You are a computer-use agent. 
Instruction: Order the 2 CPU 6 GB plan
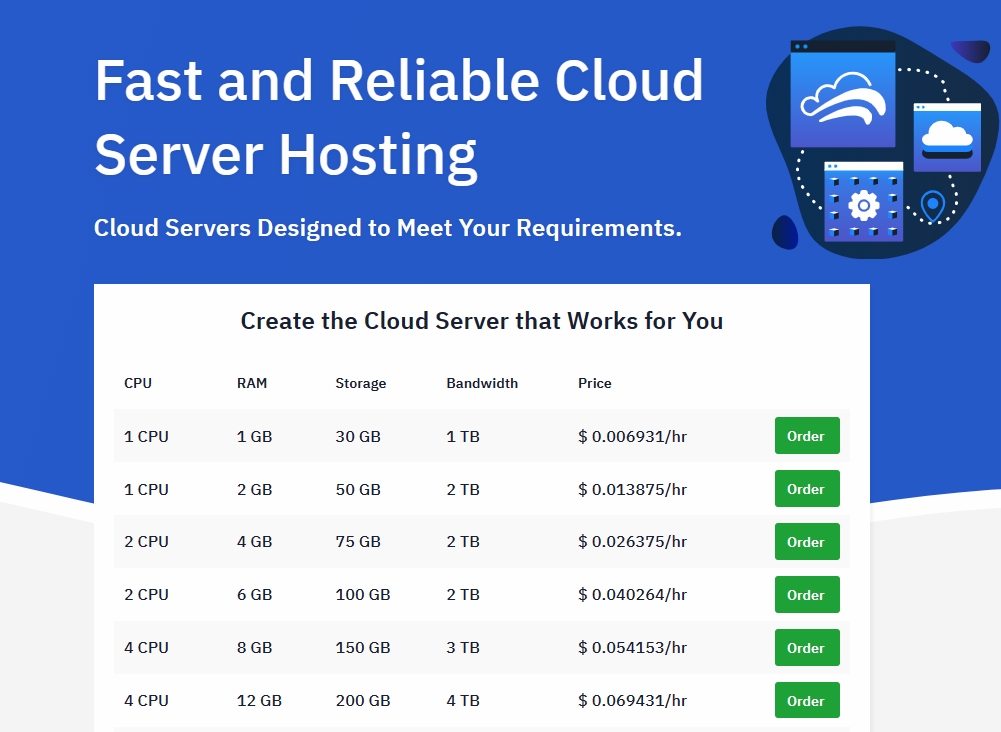[x=806, y=595]
